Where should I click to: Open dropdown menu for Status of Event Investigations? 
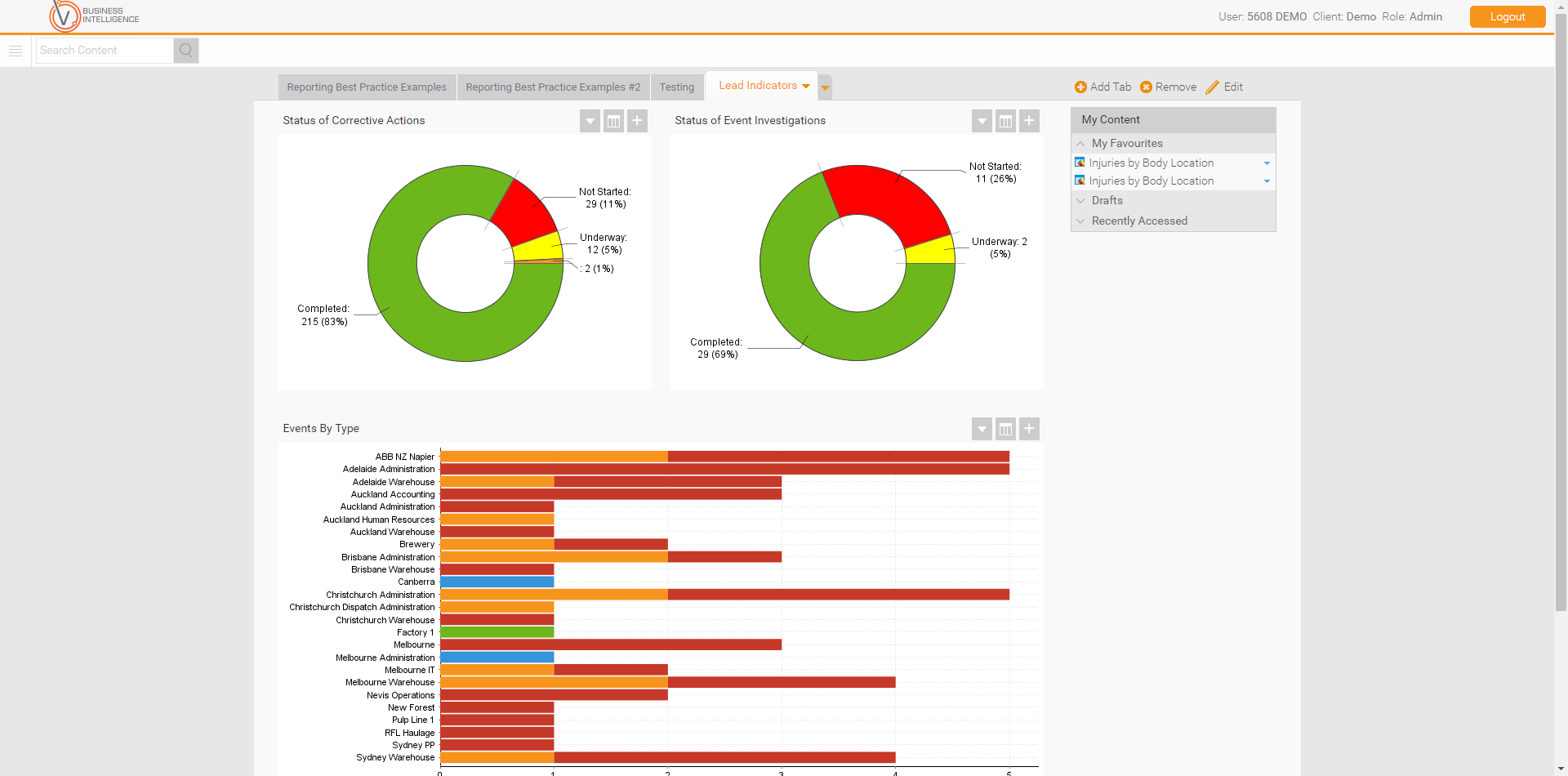click(x=982, y=122)
